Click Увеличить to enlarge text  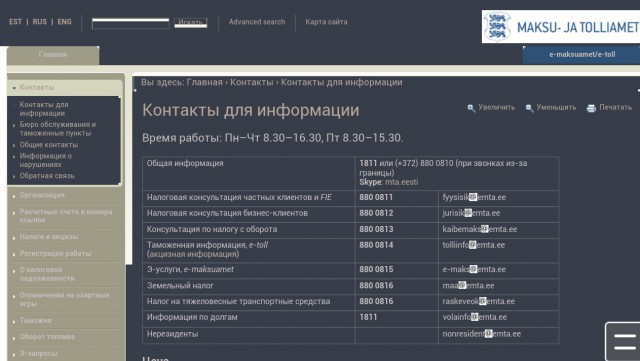coord(496,107)
